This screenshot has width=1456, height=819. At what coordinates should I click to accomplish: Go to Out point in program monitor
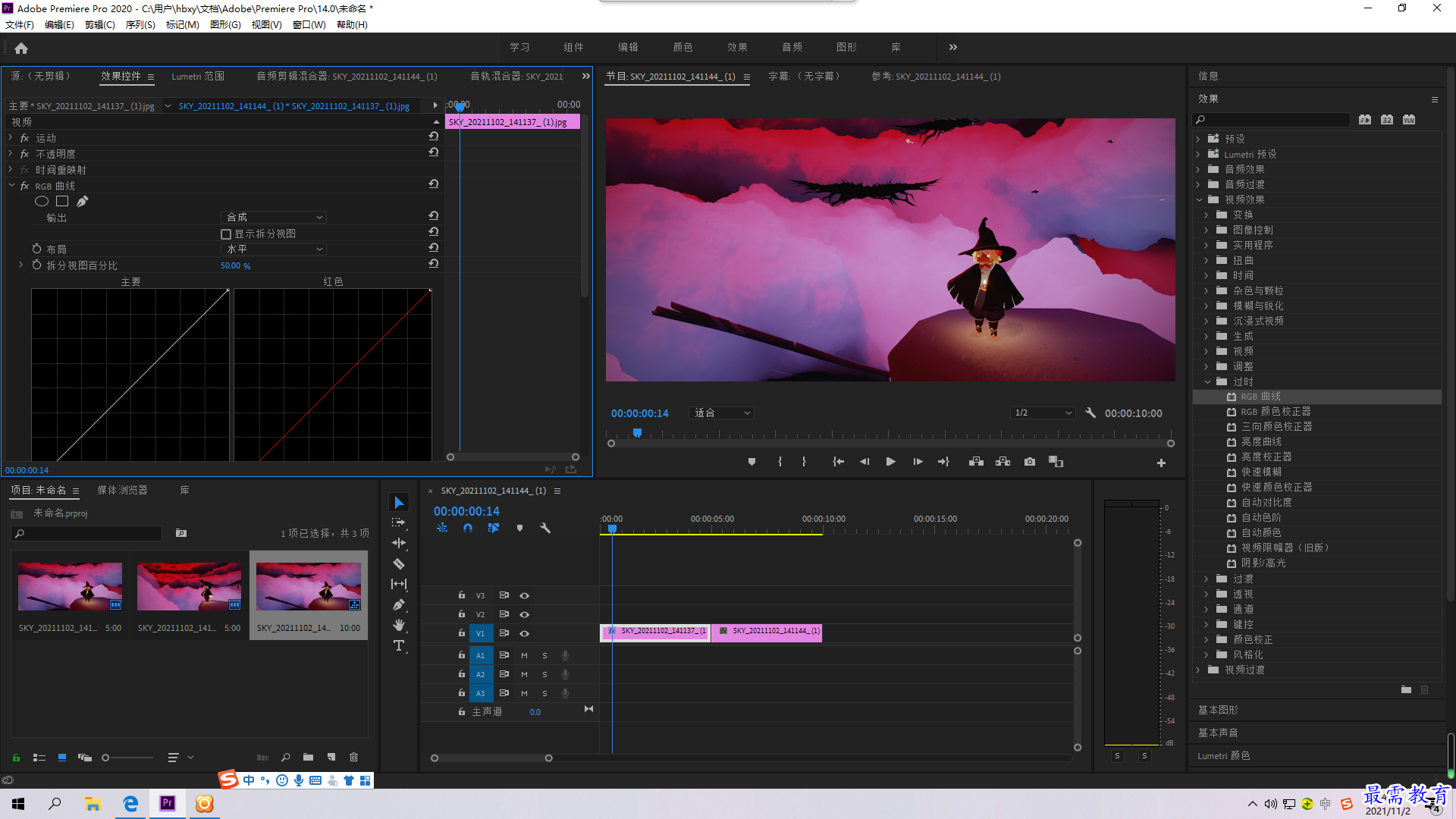[943, 462]
